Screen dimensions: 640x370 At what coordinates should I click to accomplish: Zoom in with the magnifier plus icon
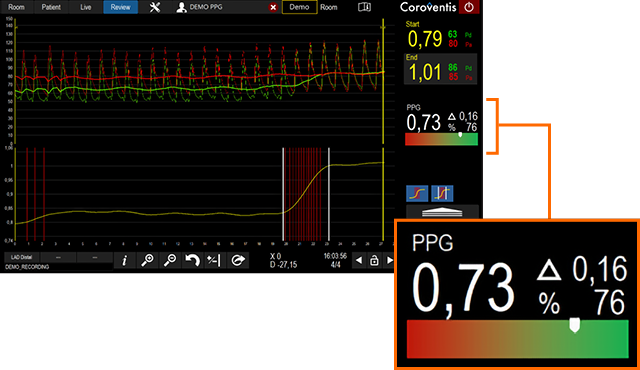(x=147, y=260)
